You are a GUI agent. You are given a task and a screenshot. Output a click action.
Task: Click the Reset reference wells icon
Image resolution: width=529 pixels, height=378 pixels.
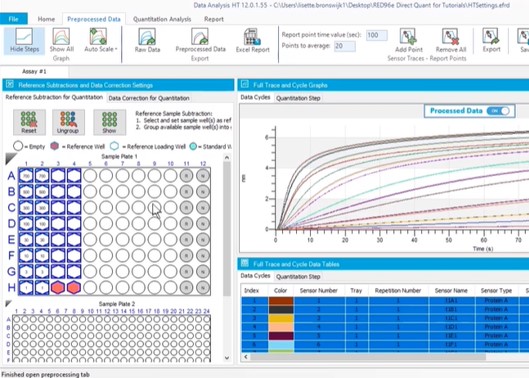[29, 122]
